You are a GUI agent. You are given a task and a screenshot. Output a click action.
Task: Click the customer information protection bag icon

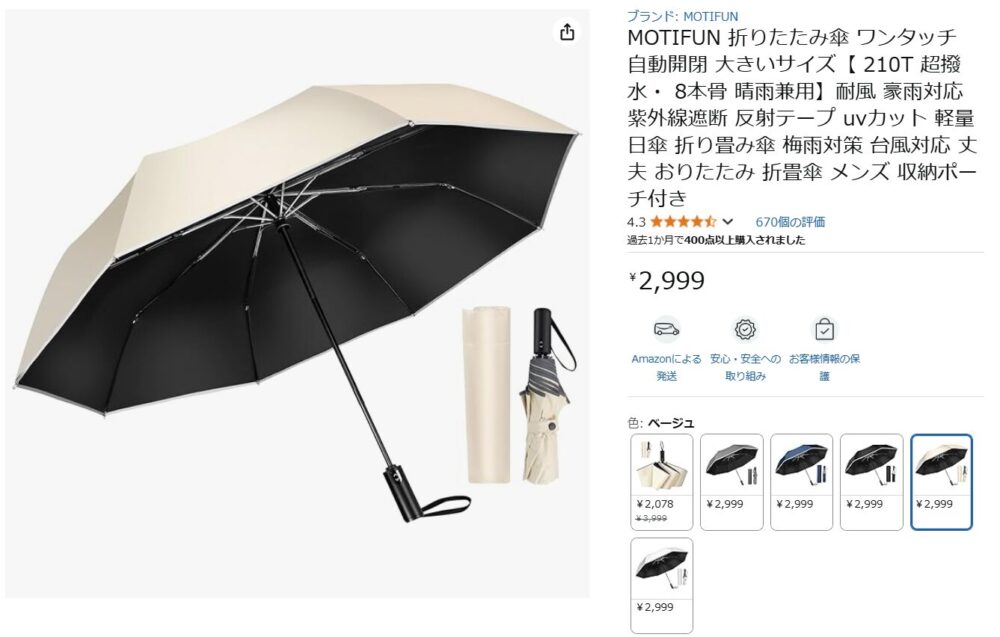(824, 330)
